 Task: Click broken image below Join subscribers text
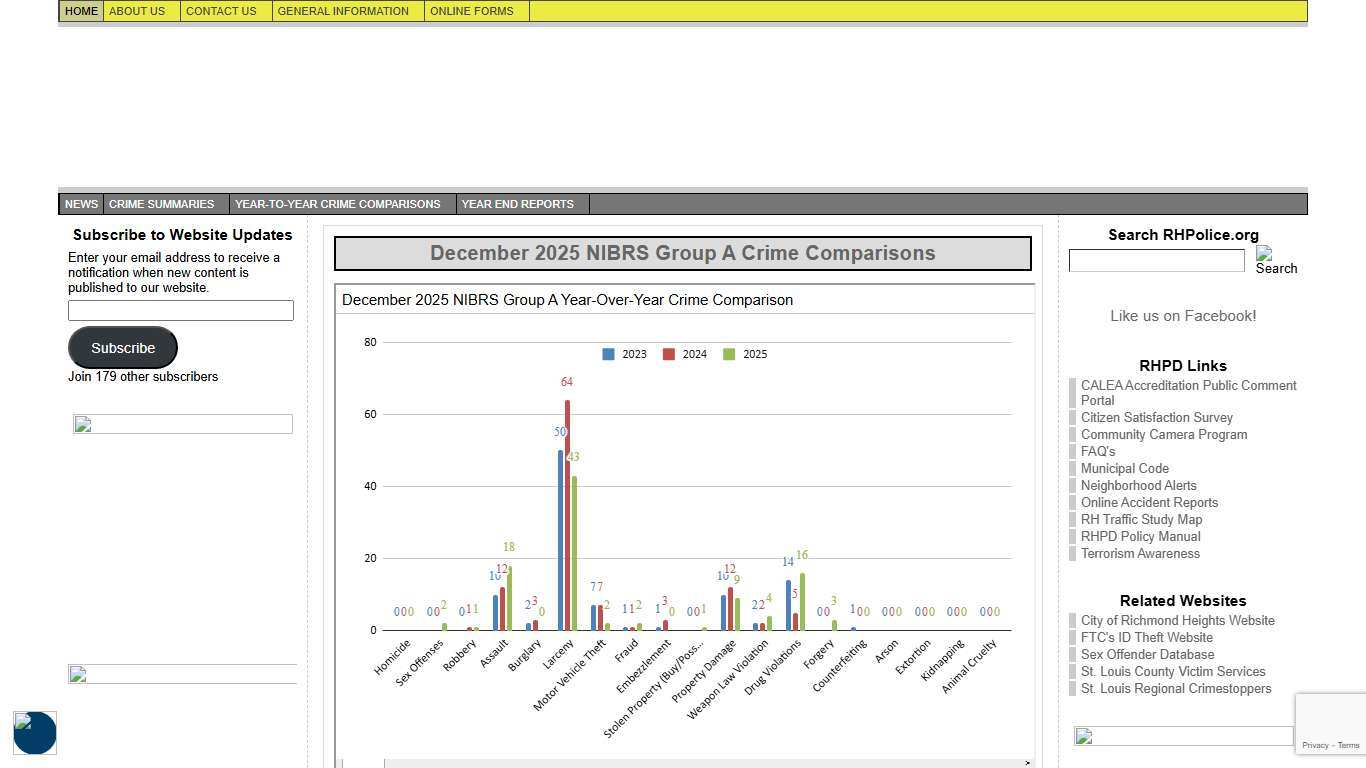pos(182,424)
